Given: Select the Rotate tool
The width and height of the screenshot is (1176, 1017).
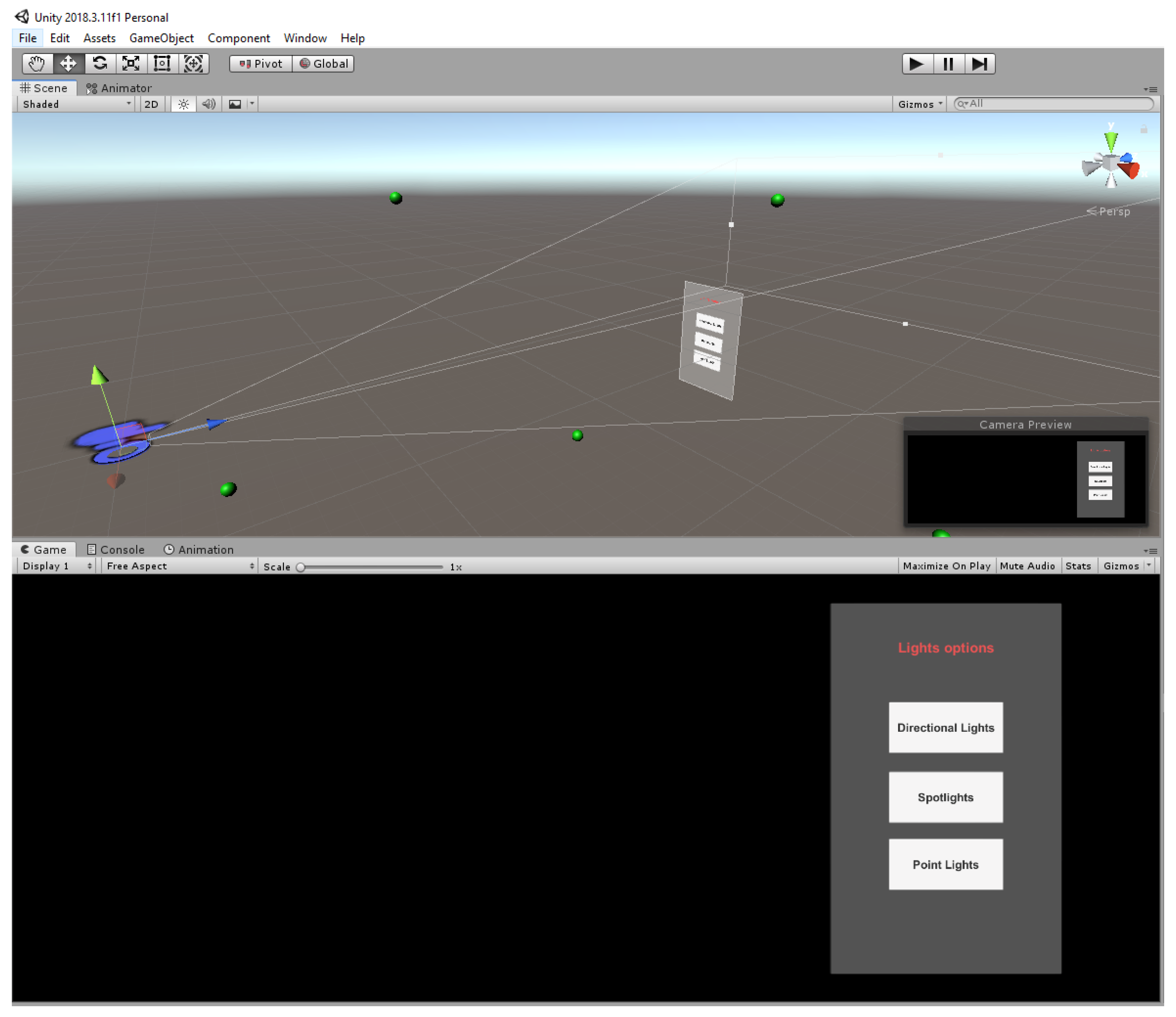Looking at the screenshot, I should pos(100,63).
